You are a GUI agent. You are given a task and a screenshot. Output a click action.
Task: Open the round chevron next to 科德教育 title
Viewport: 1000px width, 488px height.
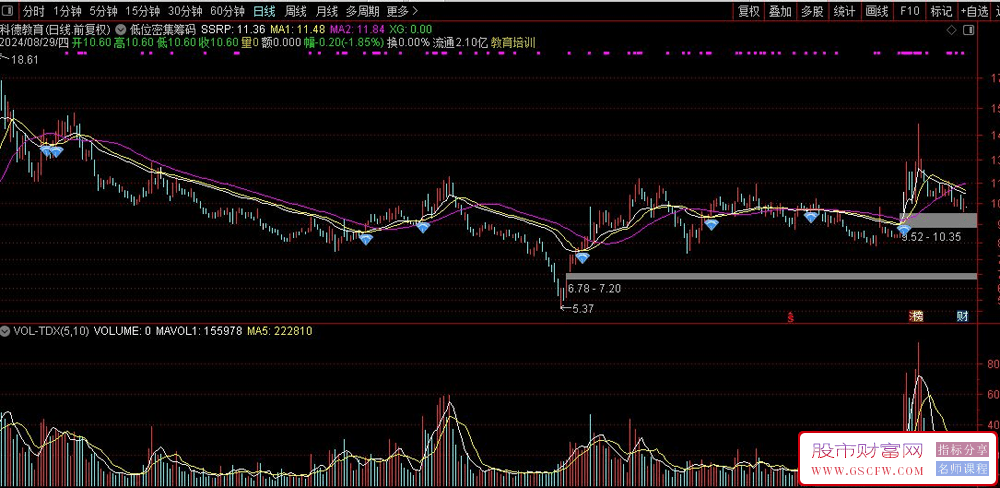(x=120, y=29)
